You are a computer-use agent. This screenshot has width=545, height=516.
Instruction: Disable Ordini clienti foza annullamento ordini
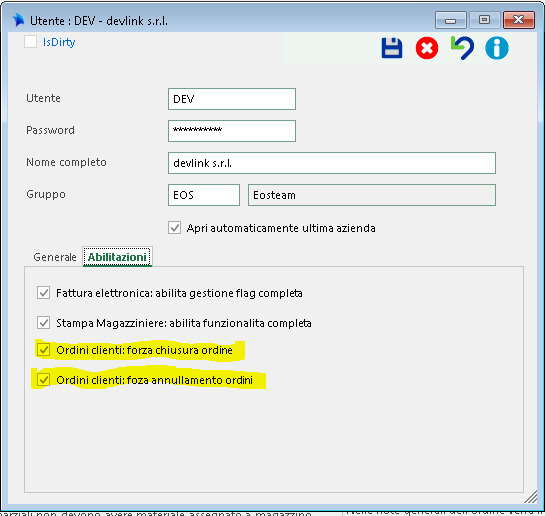click(x=43, y=380)
